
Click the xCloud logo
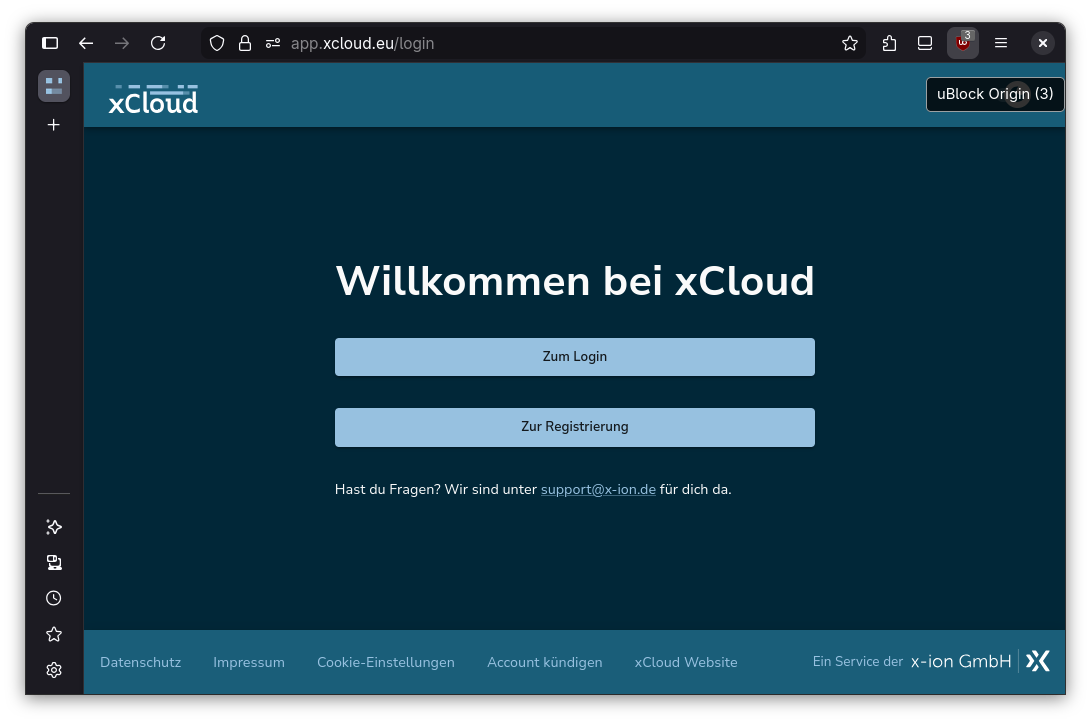click(x=152, y=99)
